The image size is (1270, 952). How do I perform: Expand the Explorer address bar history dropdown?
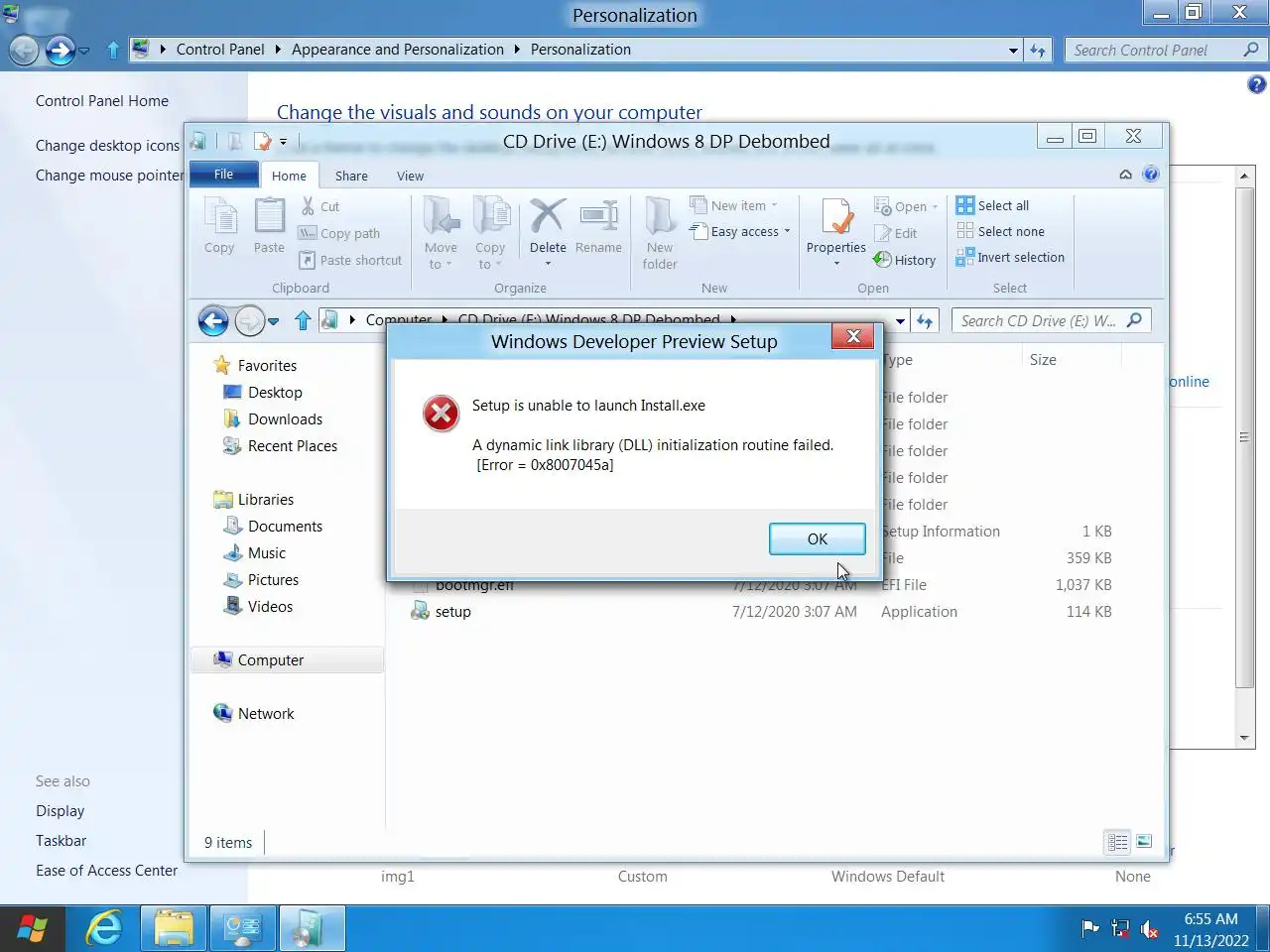[x=900, y=320]
